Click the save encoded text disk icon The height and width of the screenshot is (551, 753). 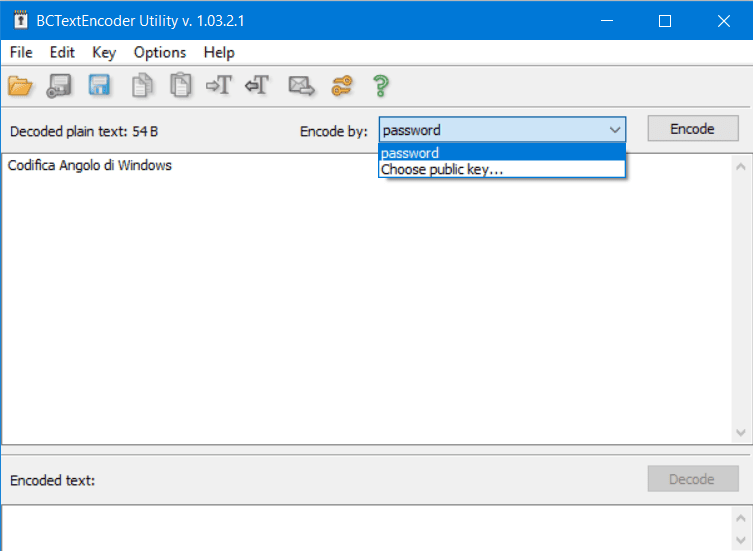[59, 86]
